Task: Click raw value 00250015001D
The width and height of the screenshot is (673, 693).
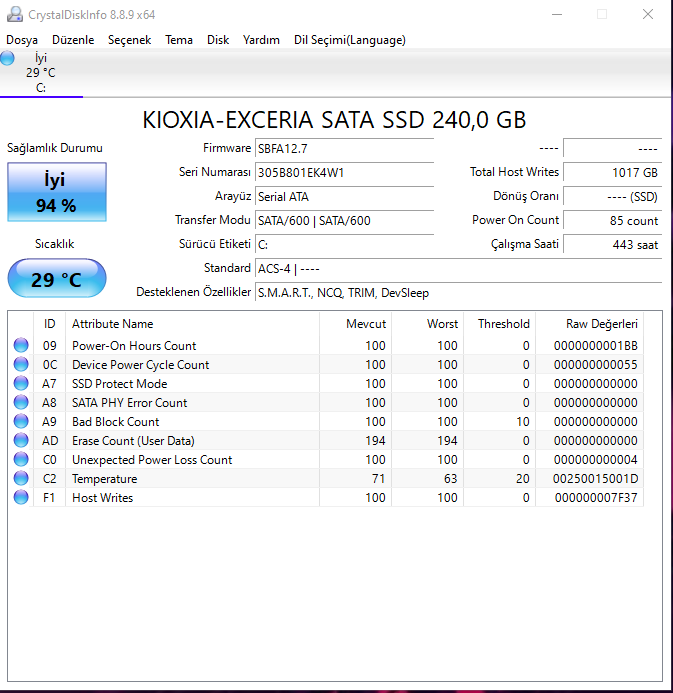Action: (595, 479)
